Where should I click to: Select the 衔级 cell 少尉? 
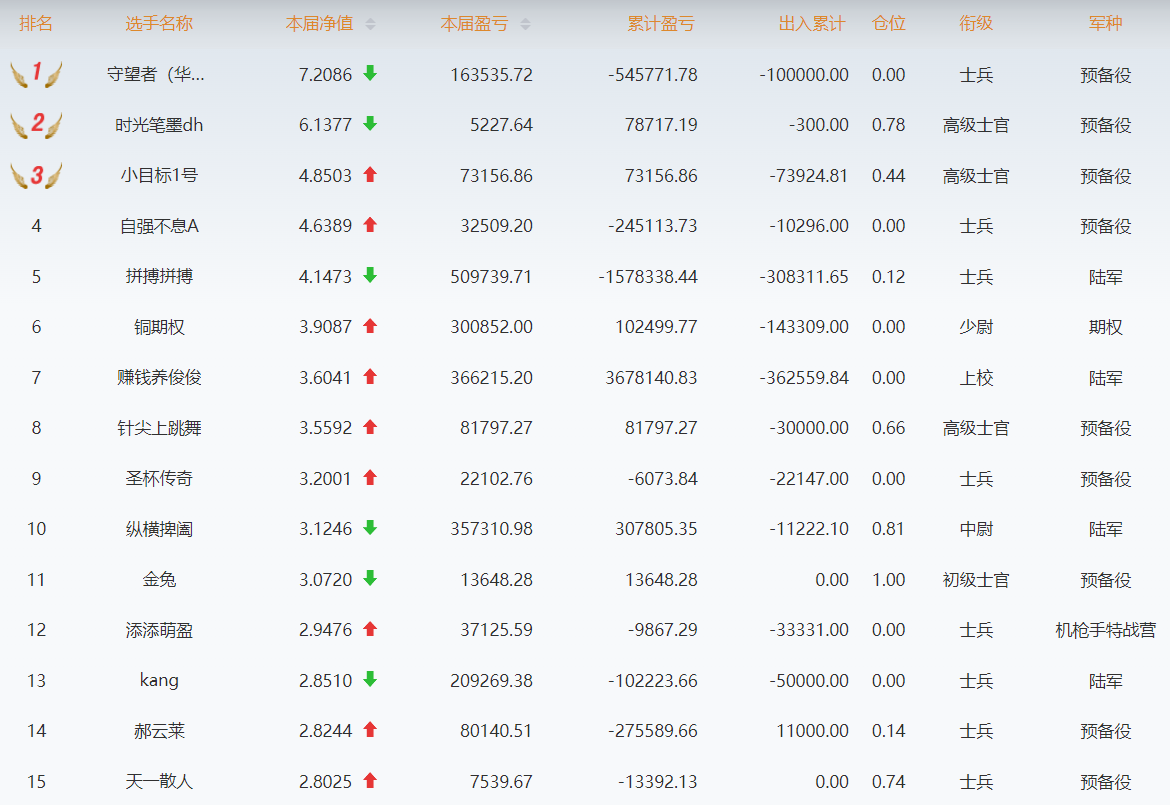pos(976,328)
